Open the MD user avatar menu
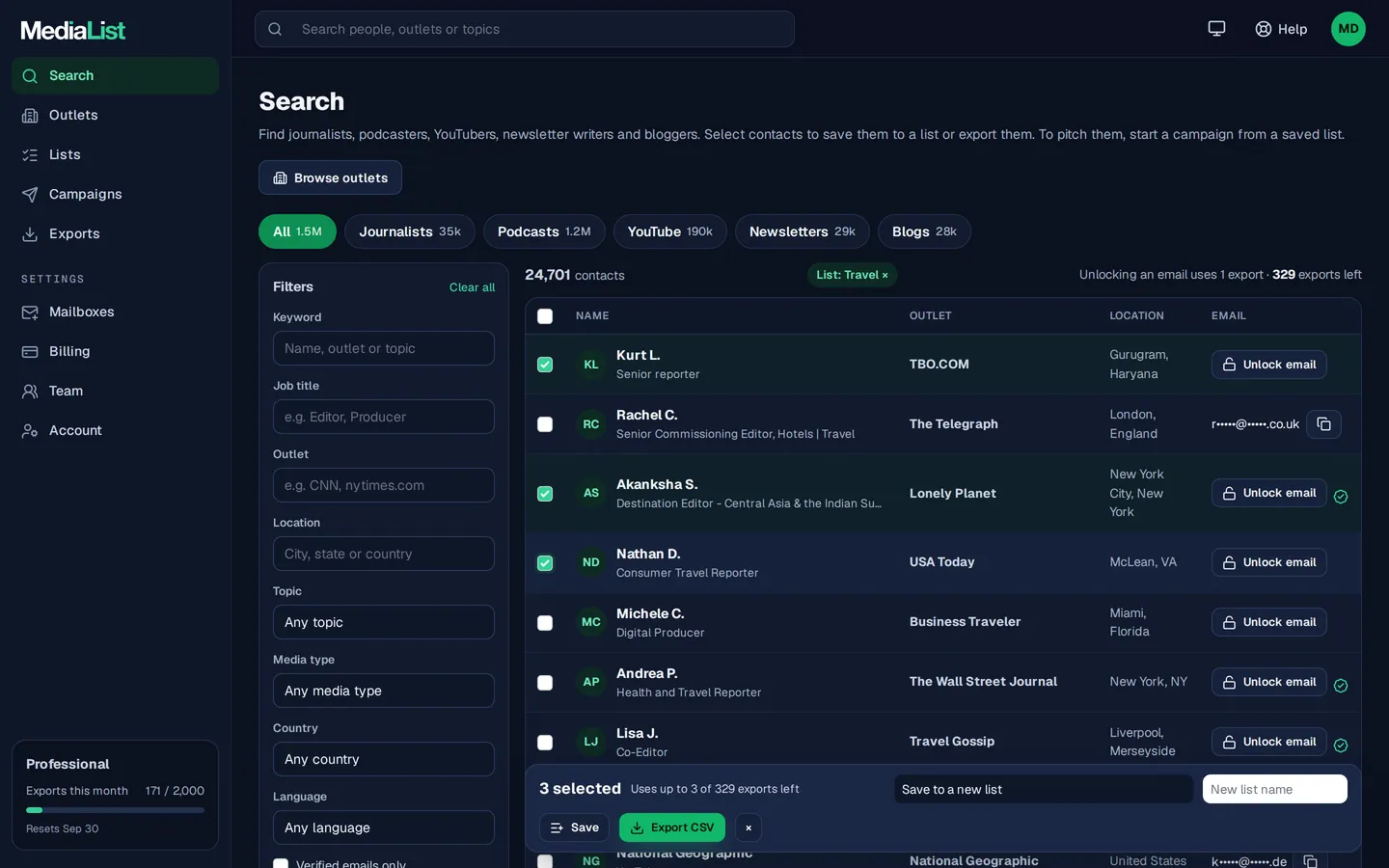Screen dimensions: 1389x868 [x=1348, y=29]
